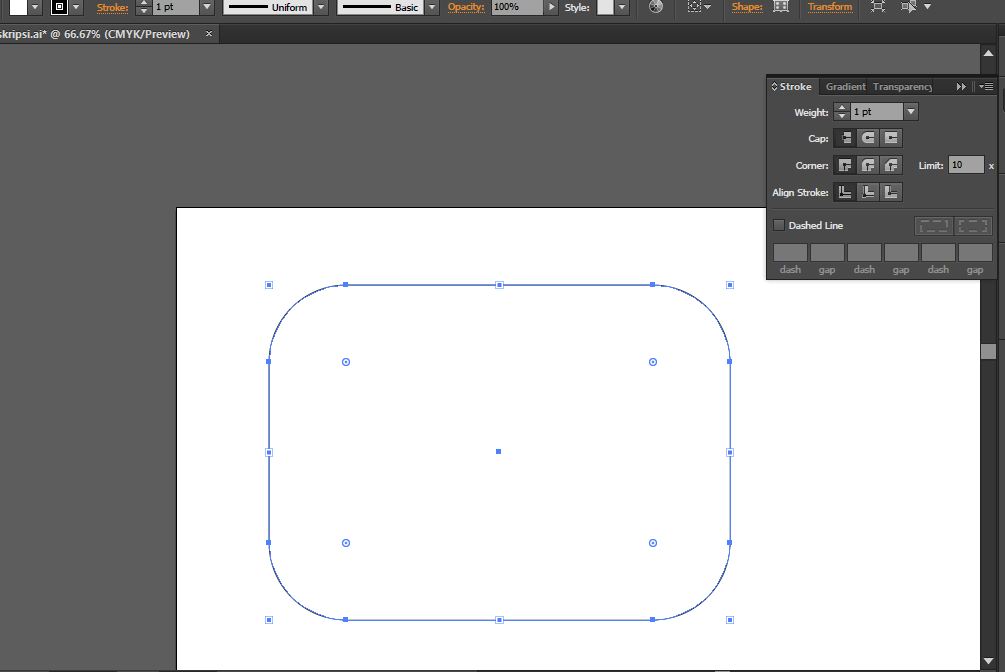Open the Weight dropdown in Stroke panel
Image resolution: width=1005 pixels, height=672 pixels.
(910, 111)
